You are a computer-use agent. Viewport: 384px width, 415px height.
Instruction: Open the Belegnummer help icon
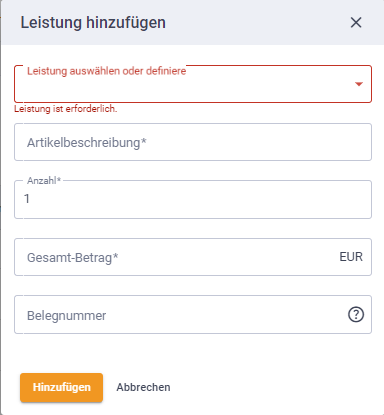click(x=356, y=314)
